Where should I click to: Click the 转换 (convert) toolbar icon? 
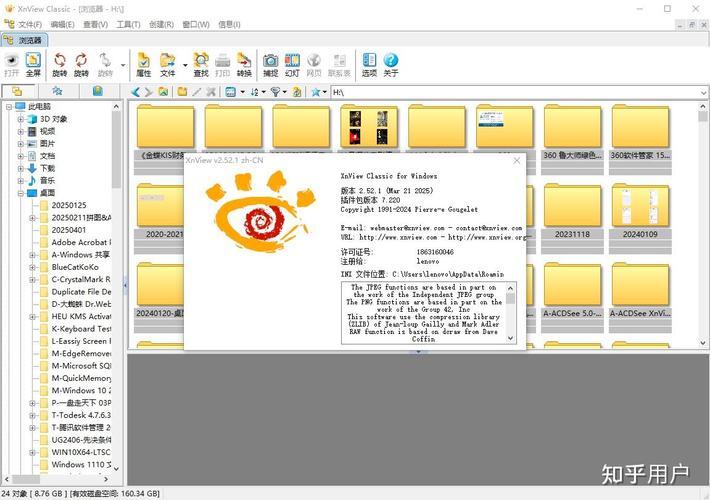pyautogui.click(x=243, y=64)
